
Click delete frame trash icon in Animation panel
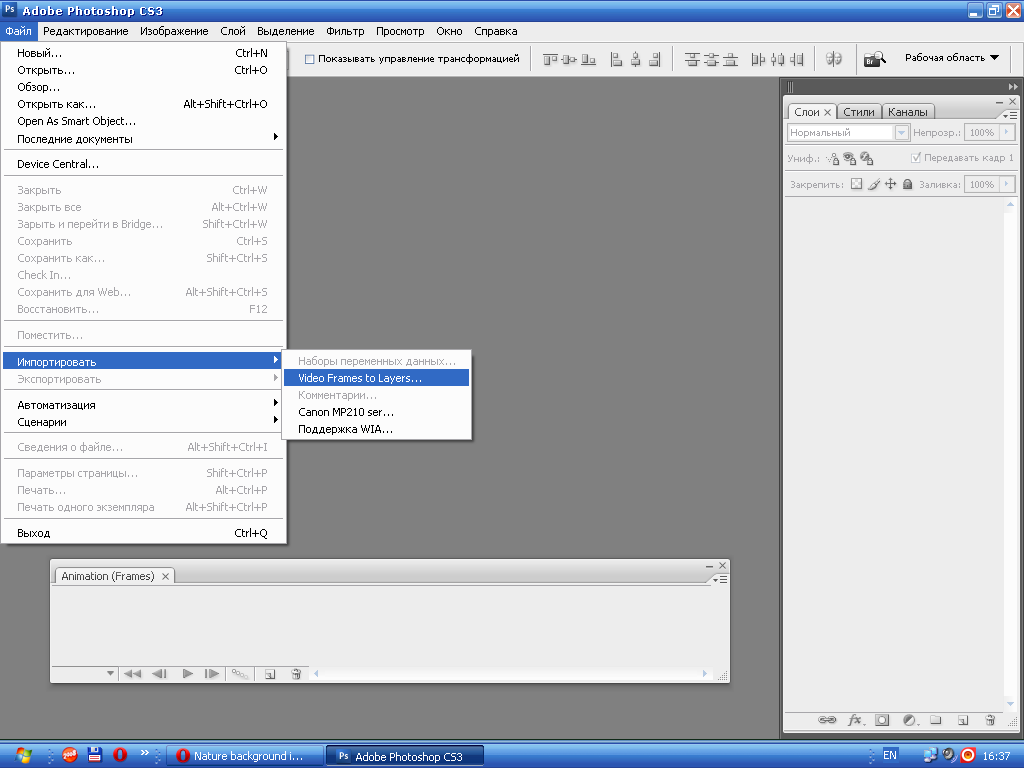point(296,674)
